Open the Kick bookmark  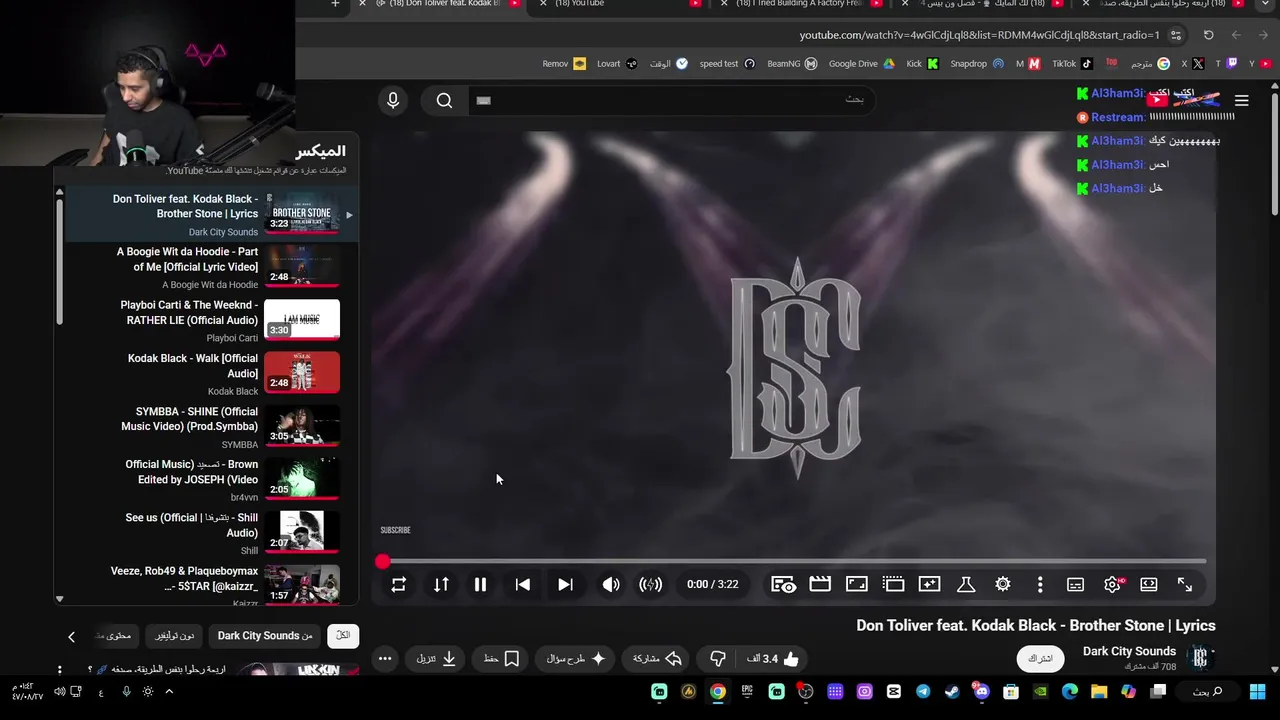click(x=922, y=64)
